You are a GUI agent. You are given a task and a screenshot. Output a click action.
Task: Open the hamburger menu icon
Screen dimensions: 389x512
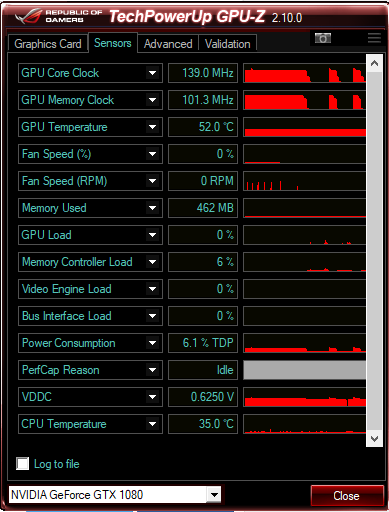(374, 38)
